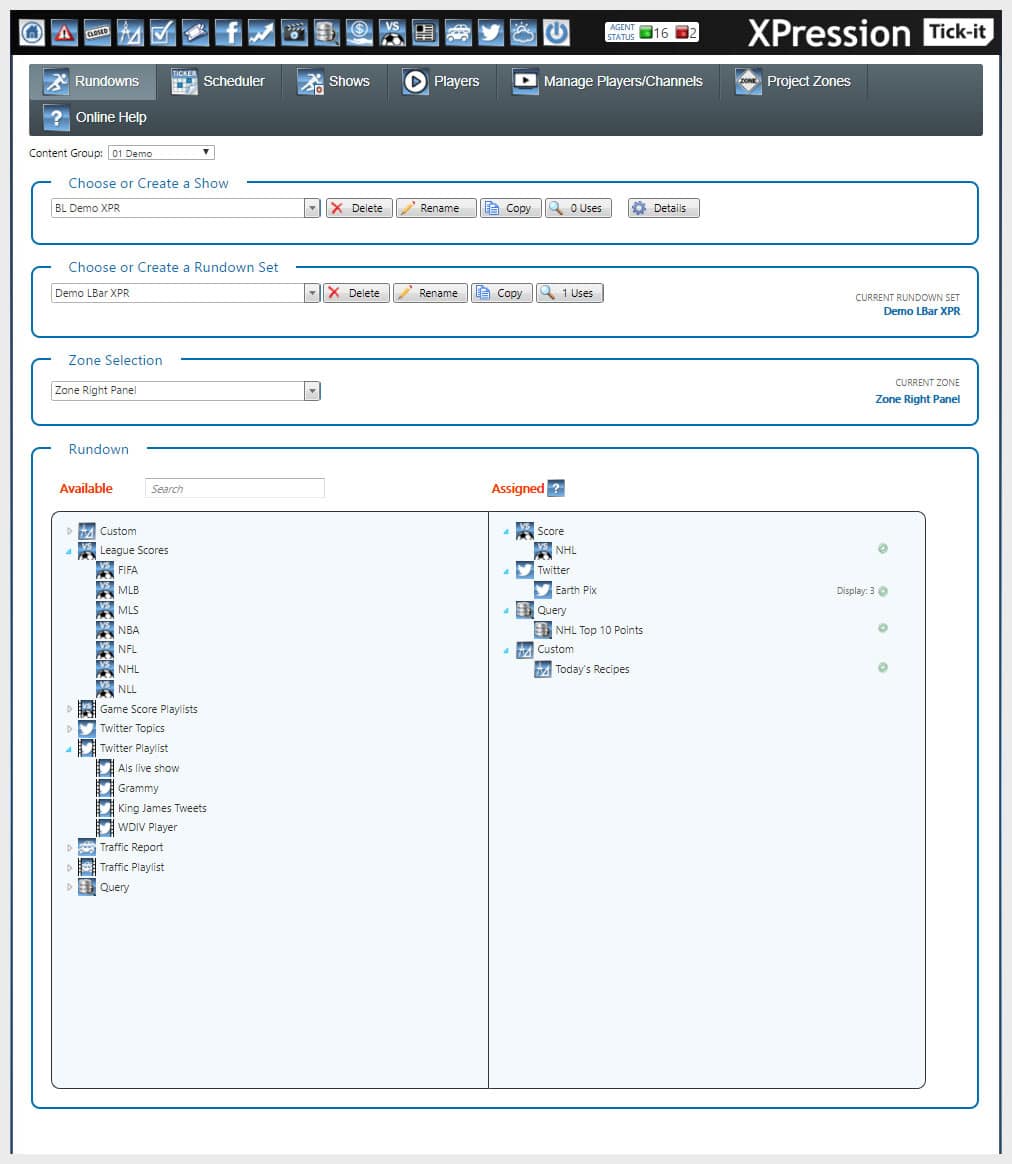Image resolution: width=1012 pixels, height=1164 pixels.
Task: Go to the Shows tab
Action: tap(334, 82)
